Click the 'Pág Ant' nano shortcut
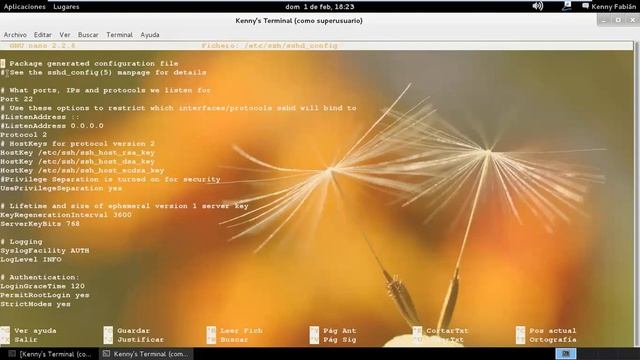This screenshot has height=360, width=640. tap(333, 331)
